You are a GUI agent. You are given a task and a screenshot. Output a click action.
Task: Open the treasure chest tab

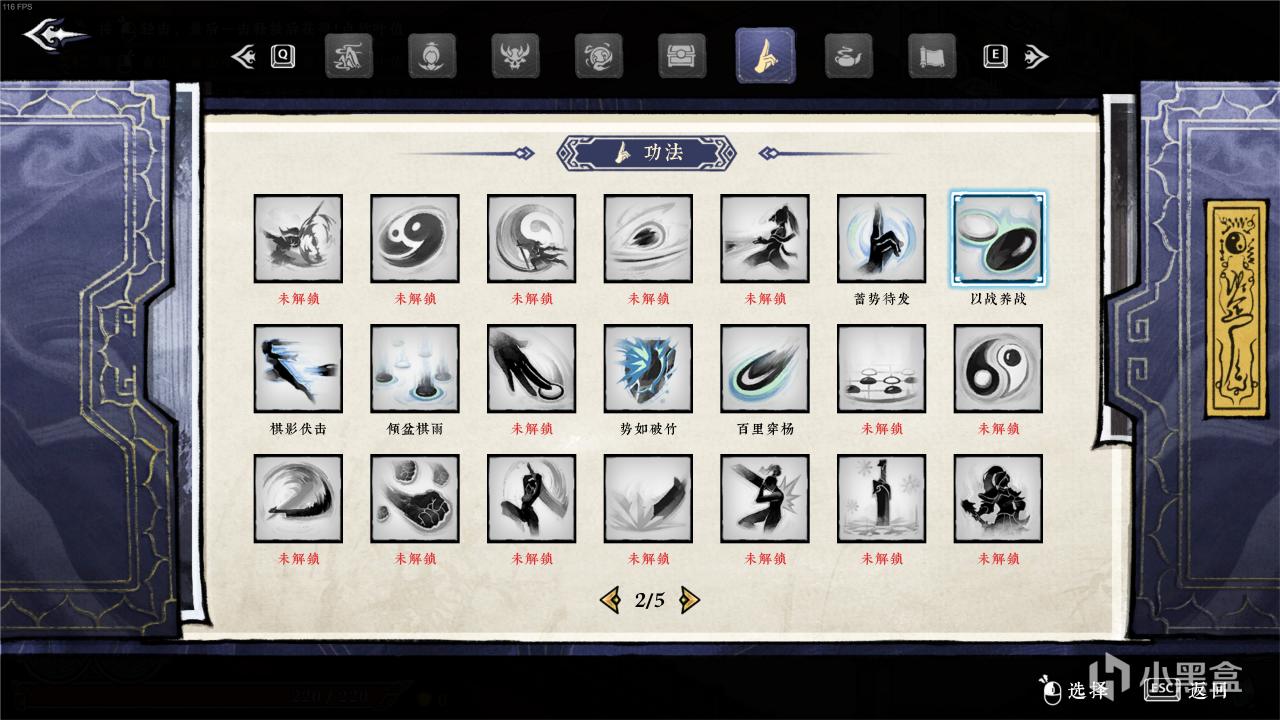tap(682, 56)
